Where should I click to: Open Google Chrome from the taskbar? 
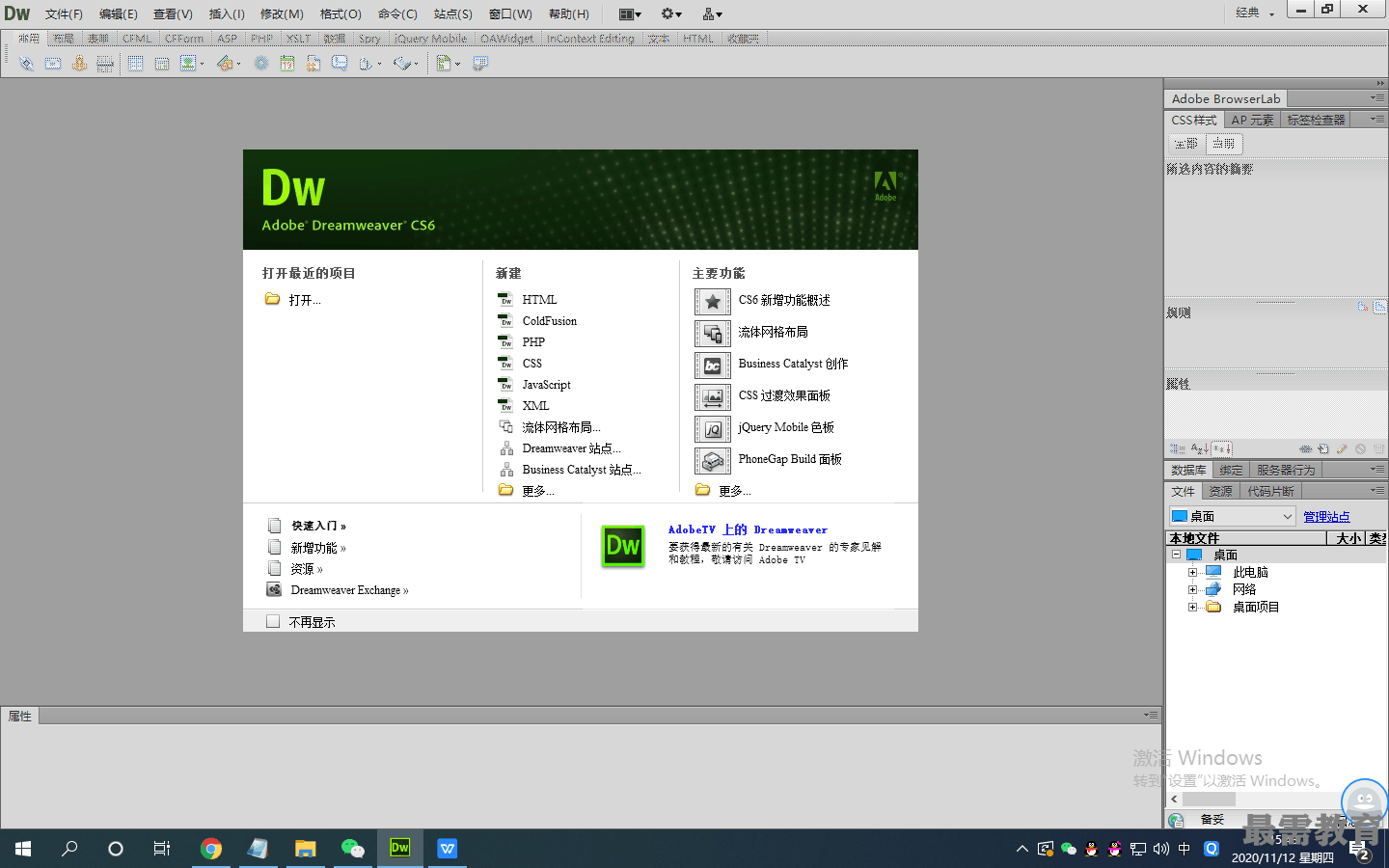[210, 849]
